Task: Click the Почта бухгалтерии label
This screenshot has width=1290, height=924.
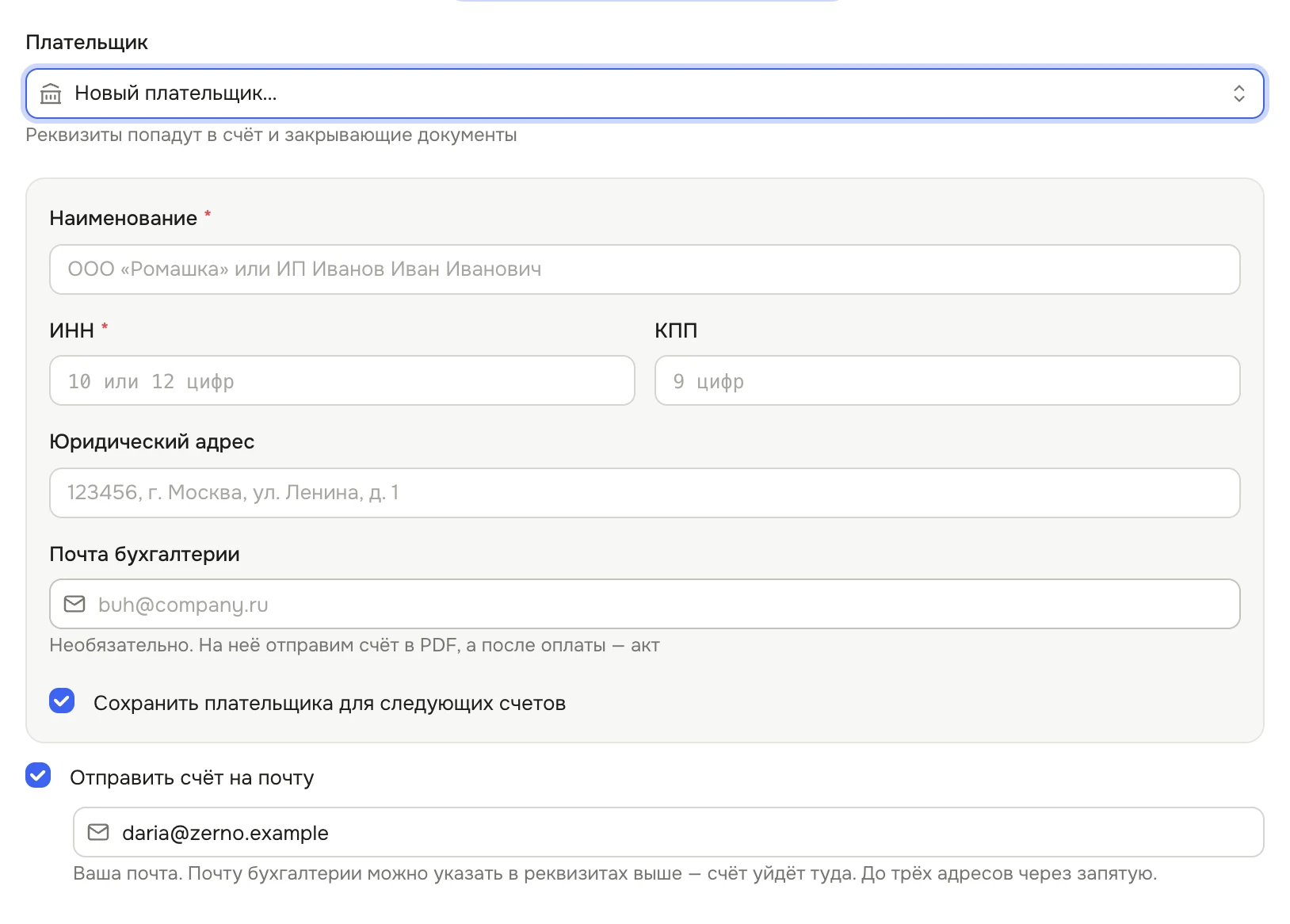Action: [x=144, y=555]
